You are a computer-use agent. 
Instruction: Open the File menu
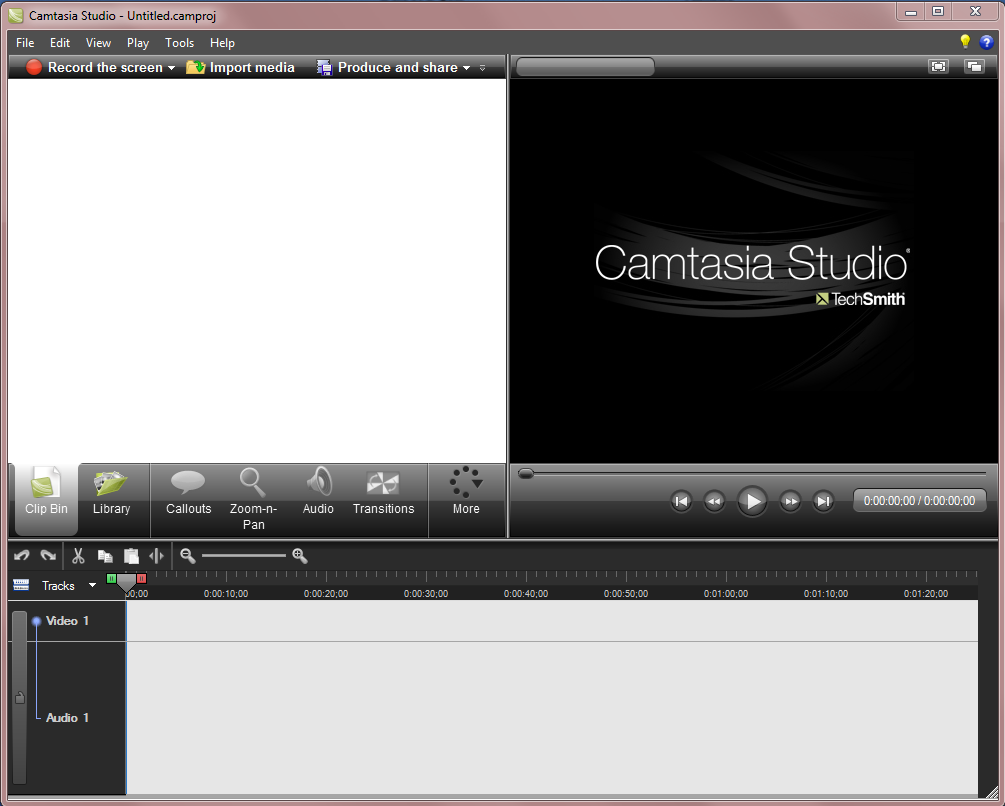point(25,43)
